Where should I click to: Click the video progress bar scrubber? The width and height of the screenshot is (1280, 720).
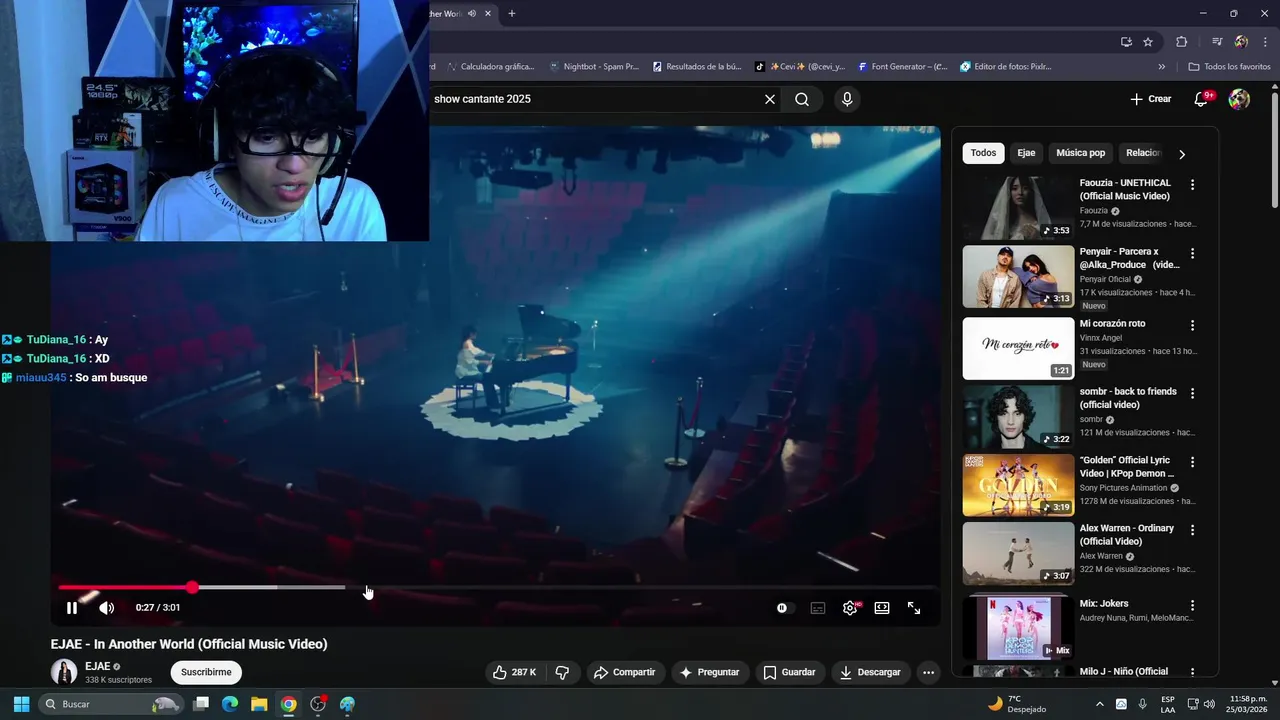192,588
